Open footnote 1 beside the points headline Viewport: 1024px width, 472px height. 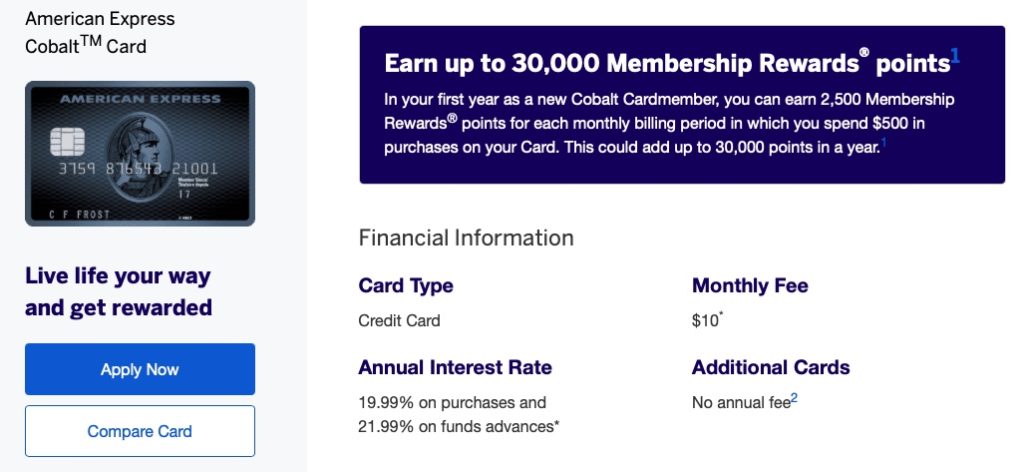(x=955, y=57)
